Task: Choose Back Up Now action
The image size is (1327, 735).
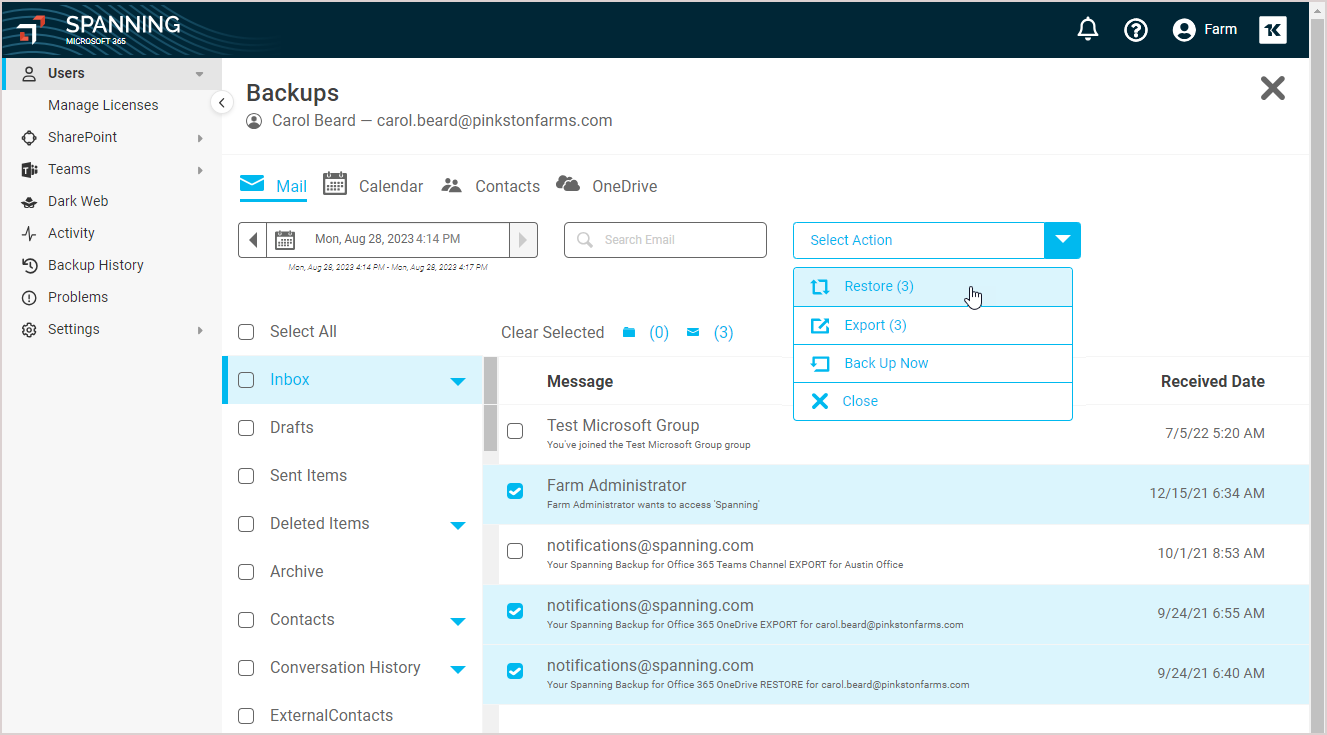Action: [x=933, y=363]
